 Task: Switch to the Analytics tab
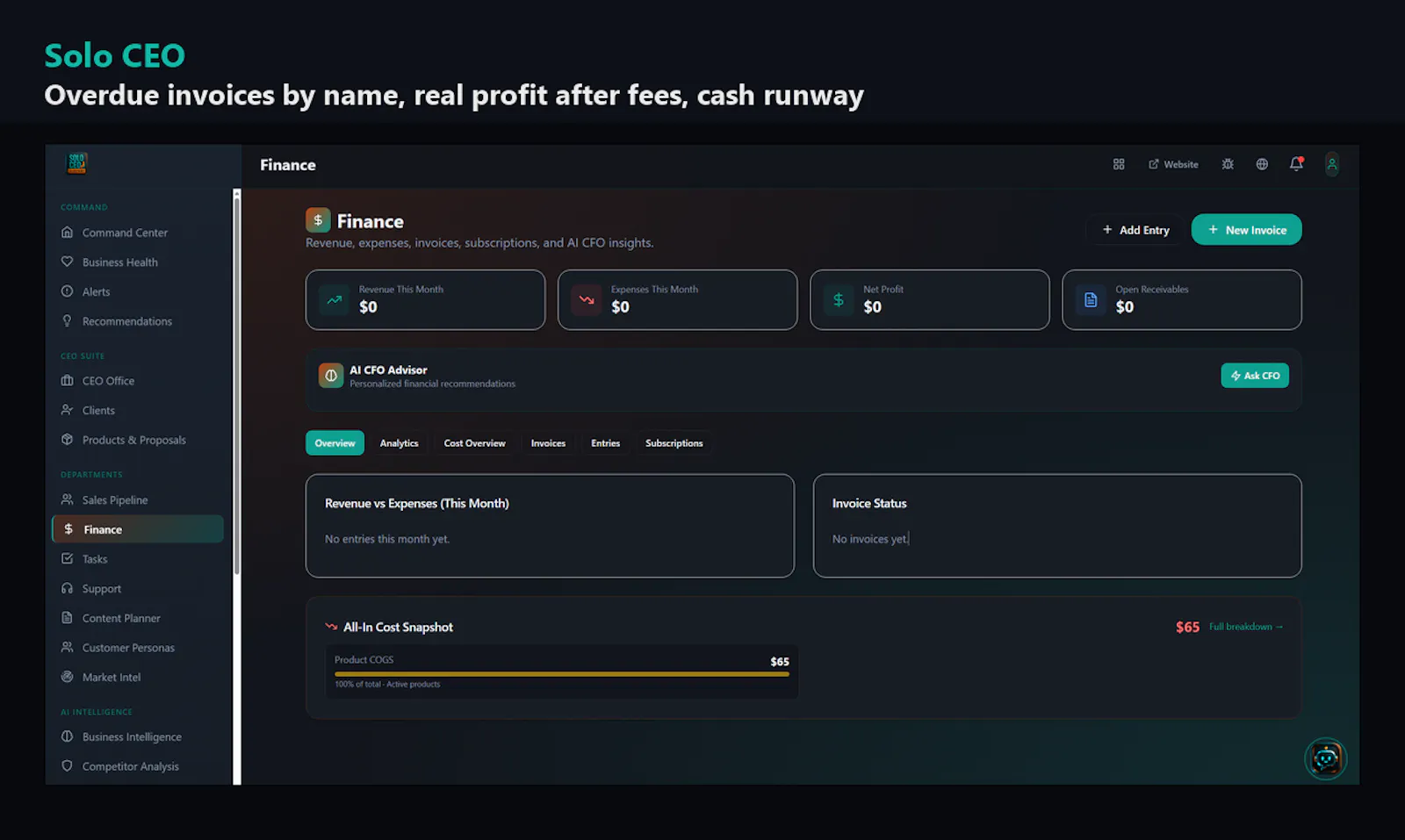399,443
